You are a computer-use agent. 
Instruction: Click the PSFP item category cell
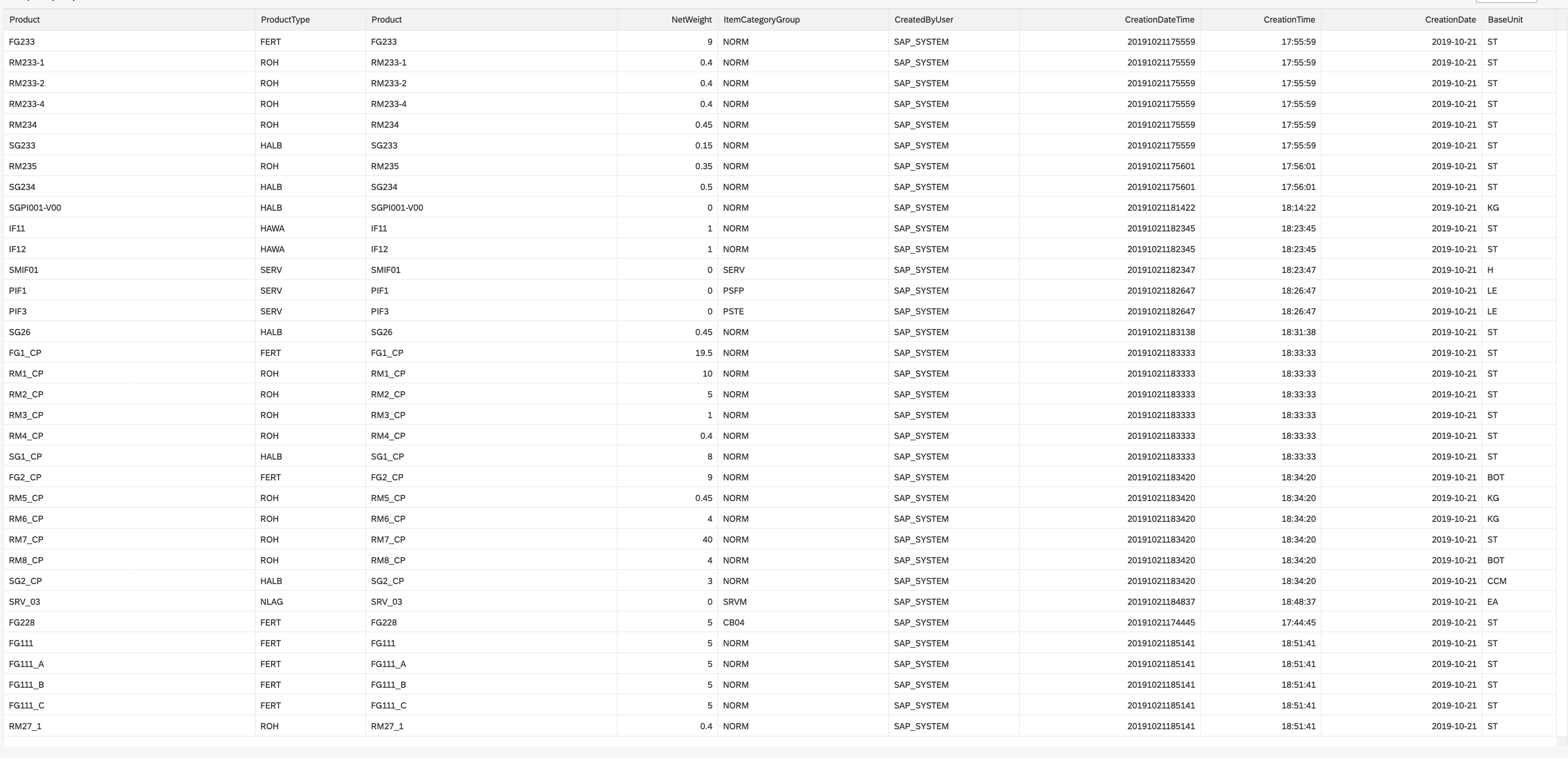[733, 290]
